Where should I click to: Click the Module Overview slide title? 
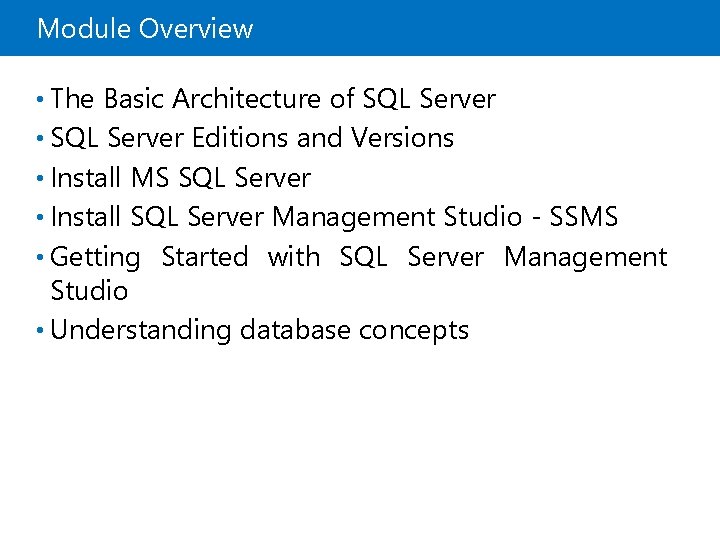pyautogui.click(x=145, y=29)
